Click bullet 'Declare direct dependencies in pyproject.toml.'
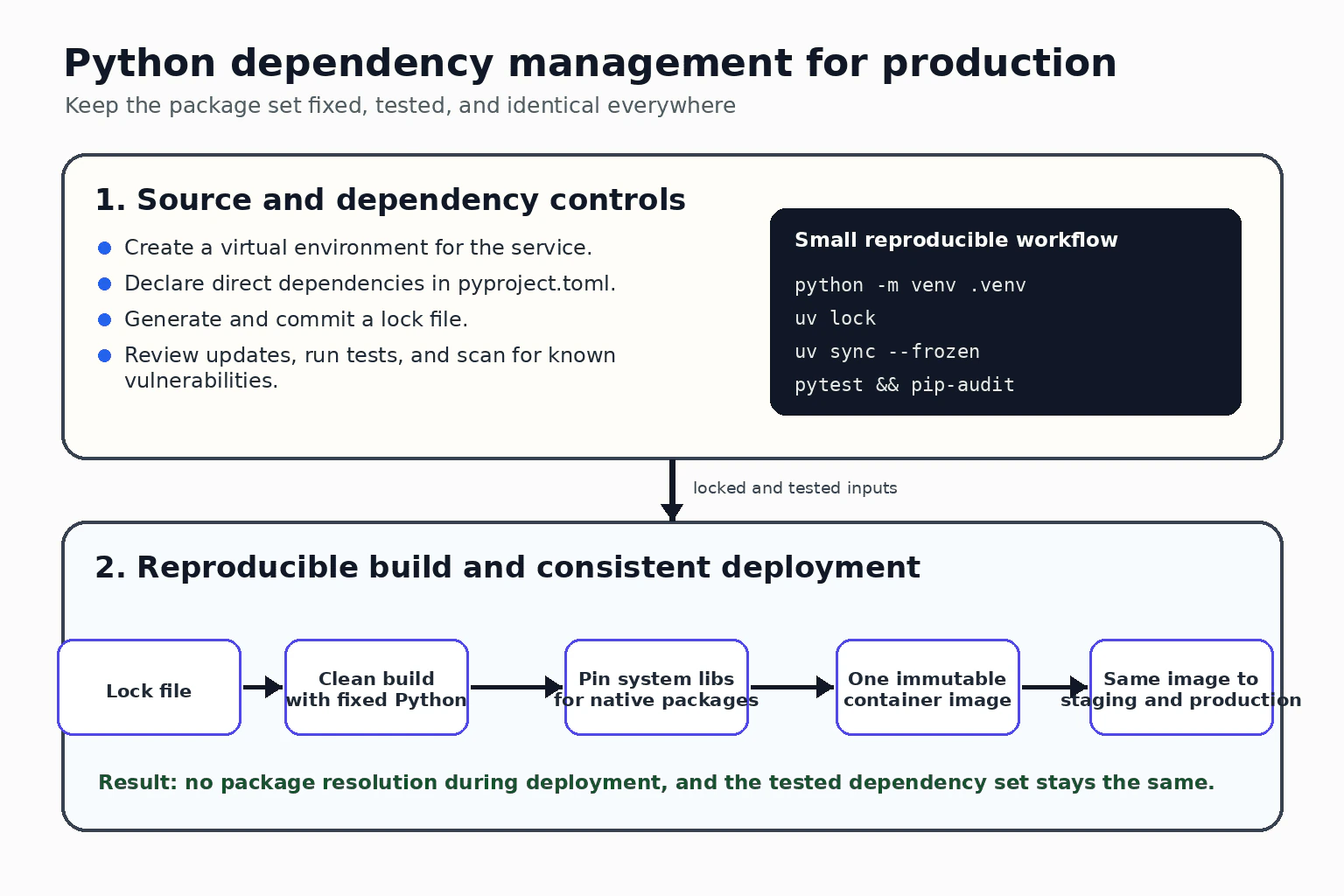Image resolution: width=1344 pixels, height=896 pixels. [370, 283]
